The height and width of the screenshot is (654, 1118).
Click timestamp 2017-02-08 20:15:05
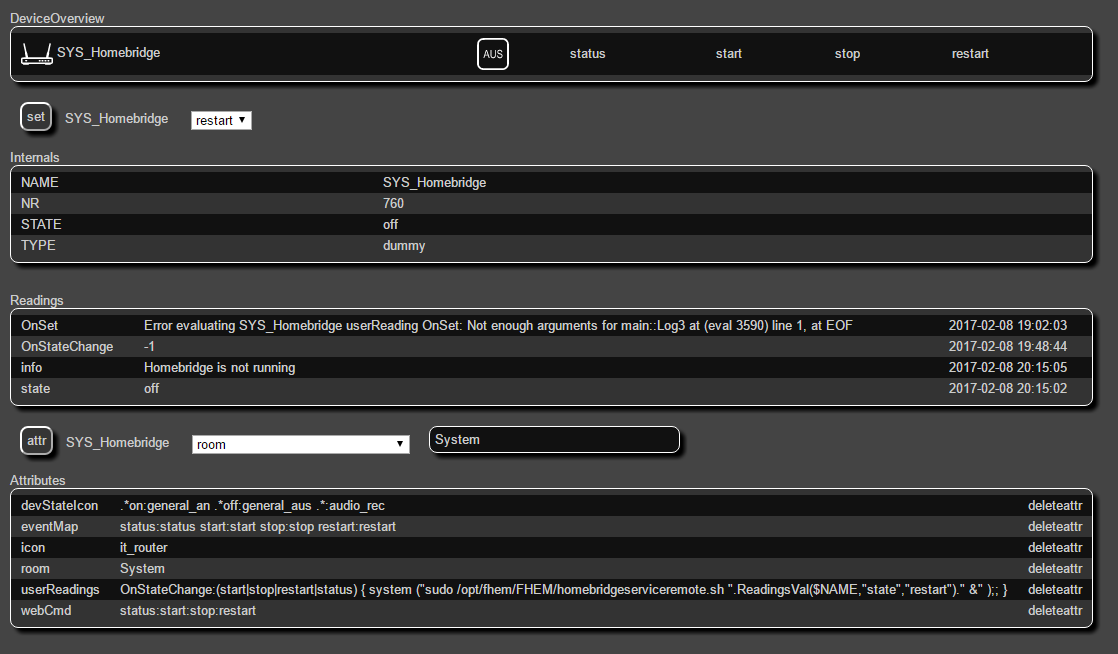[x=1007, y=367]
